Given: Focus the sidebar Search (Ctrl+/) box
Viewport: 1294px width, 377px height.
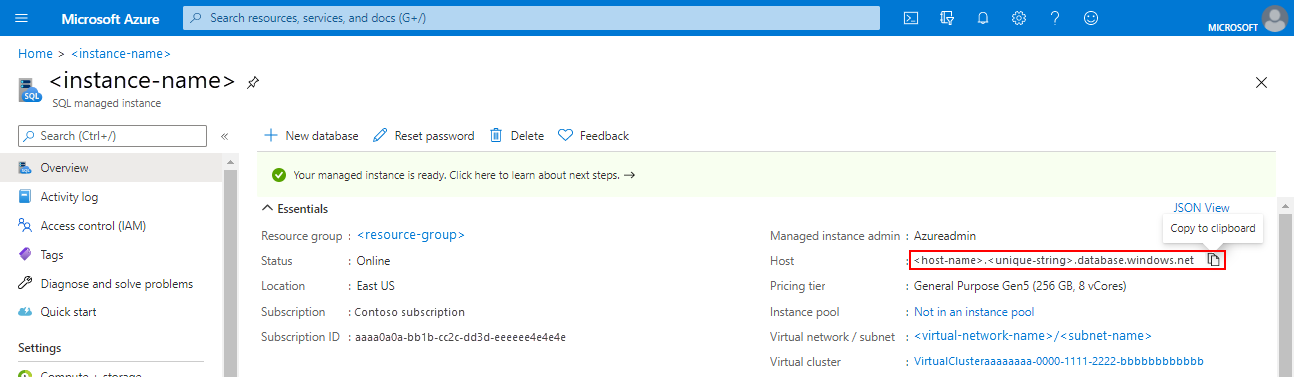Looking at the screenshot, I should click(x=112, y=136).
